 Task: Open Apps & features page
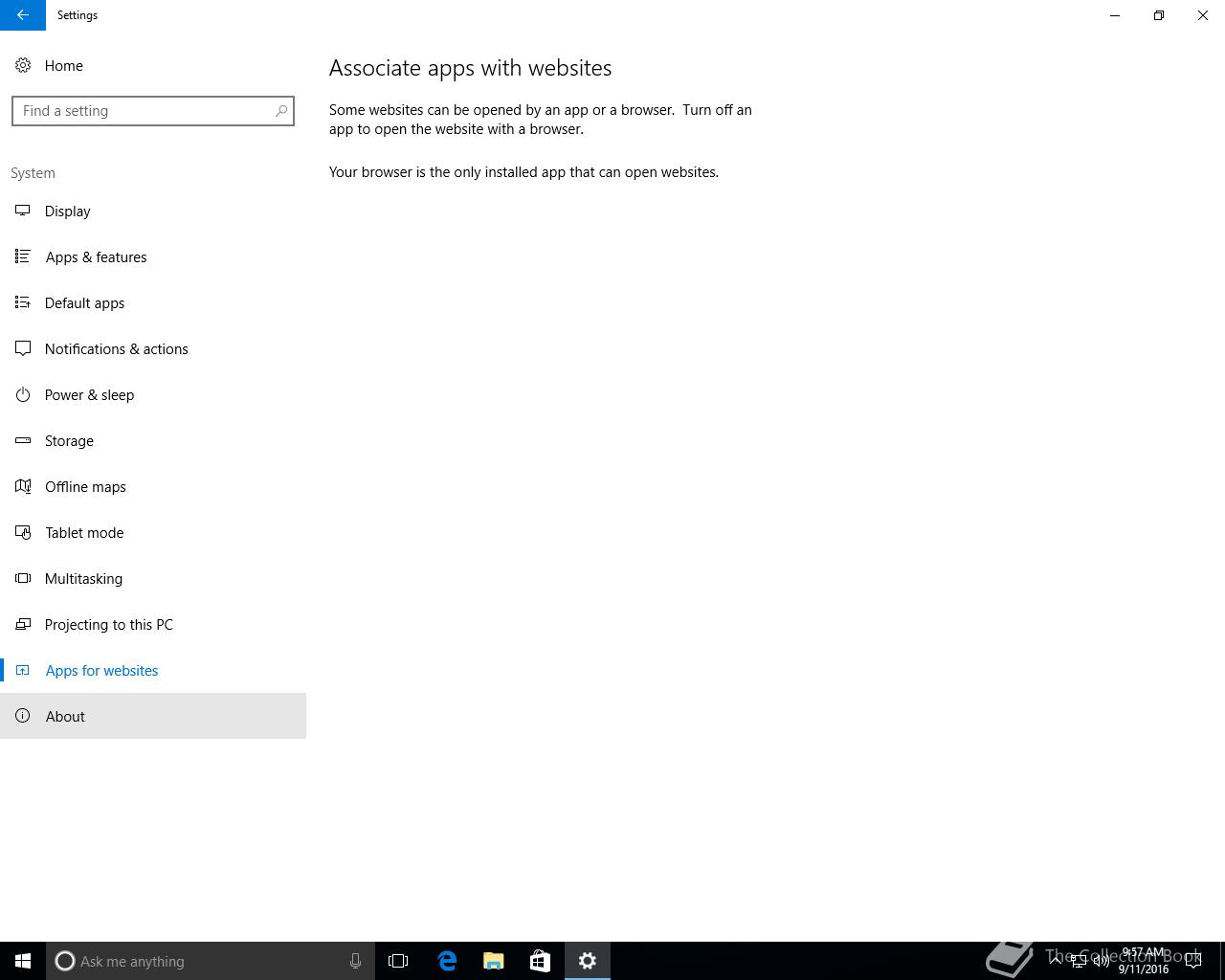pyautogui.click(x=153, y=256)
